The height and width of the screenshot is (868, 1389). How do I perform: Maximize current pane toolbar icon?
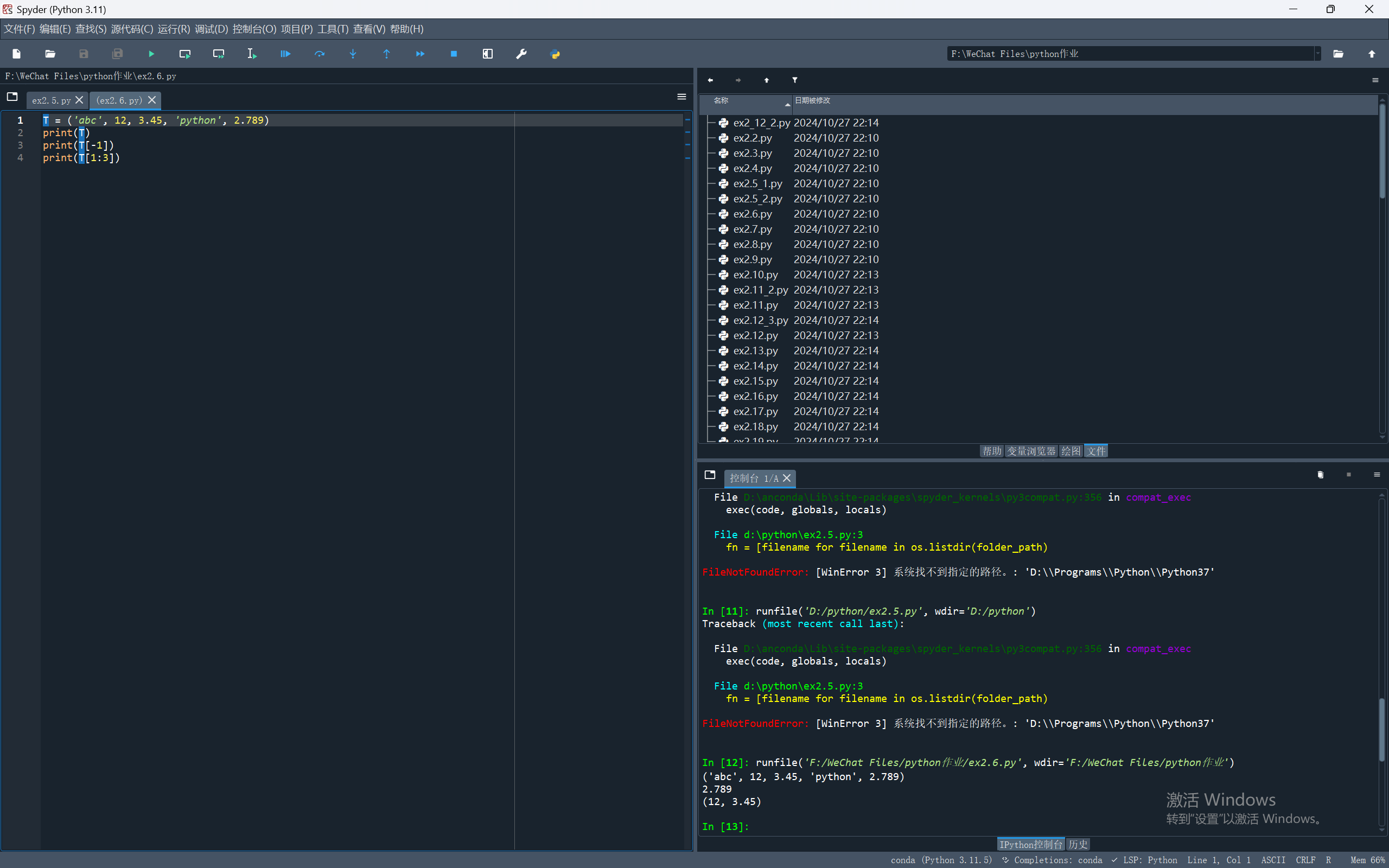pos(487,54)
